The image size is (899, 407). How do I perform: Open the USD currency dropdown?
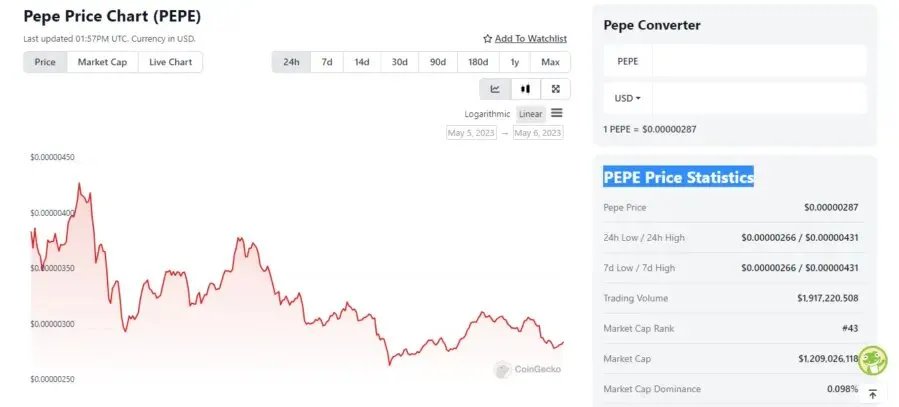628,98
